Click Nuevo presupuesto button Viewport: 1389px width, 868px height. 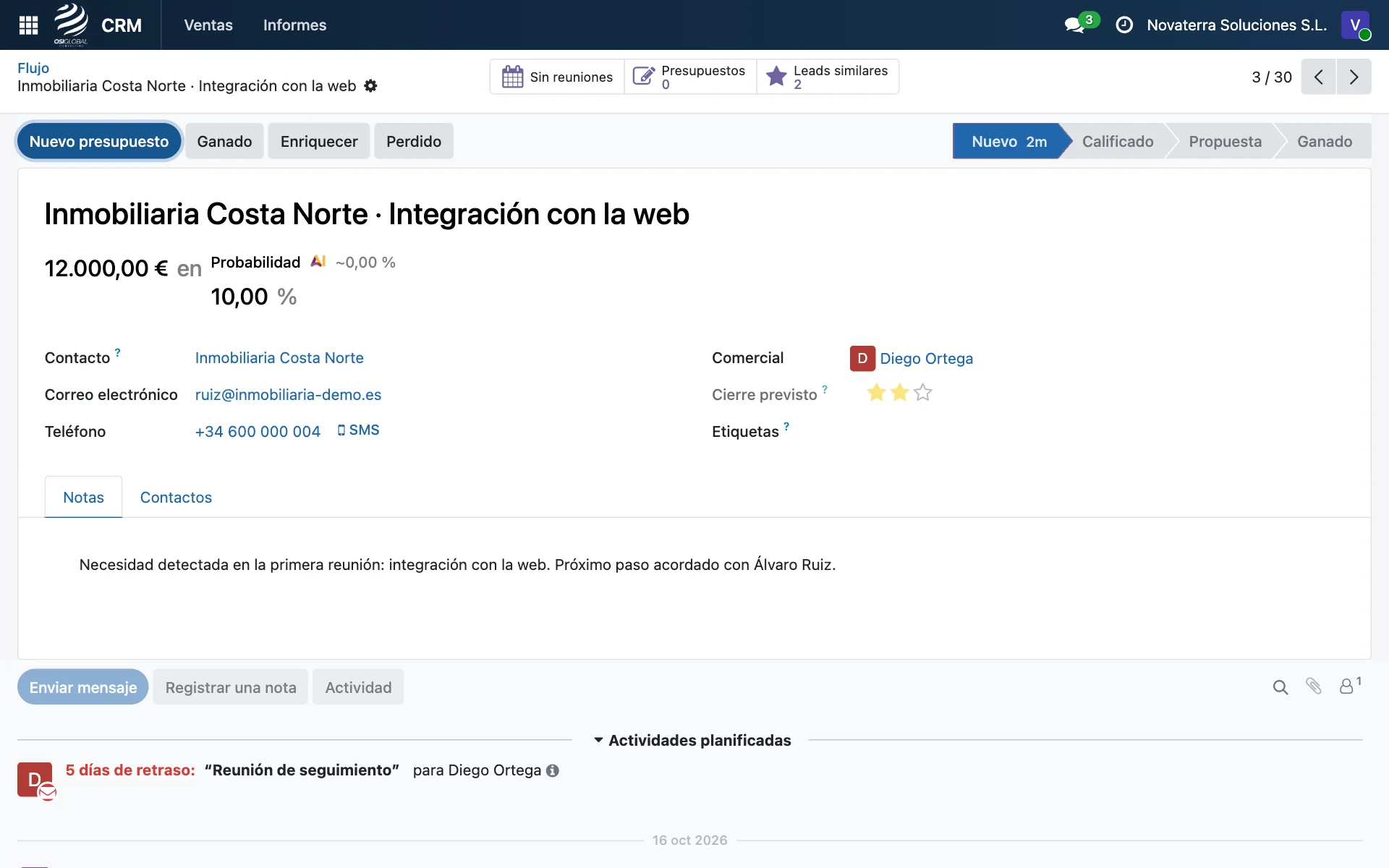(x=99, y=141)
